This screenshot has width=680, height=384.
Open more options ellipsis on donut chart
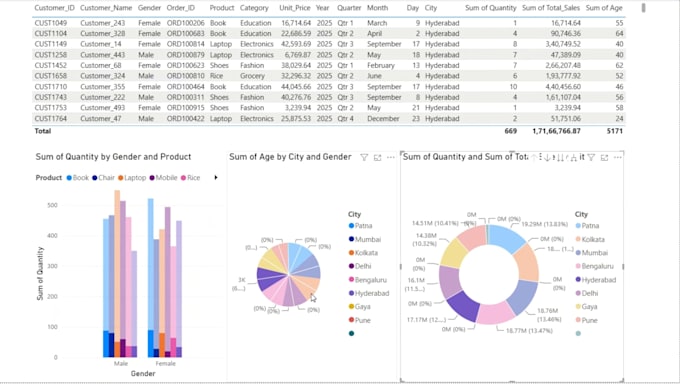[618, 158]
